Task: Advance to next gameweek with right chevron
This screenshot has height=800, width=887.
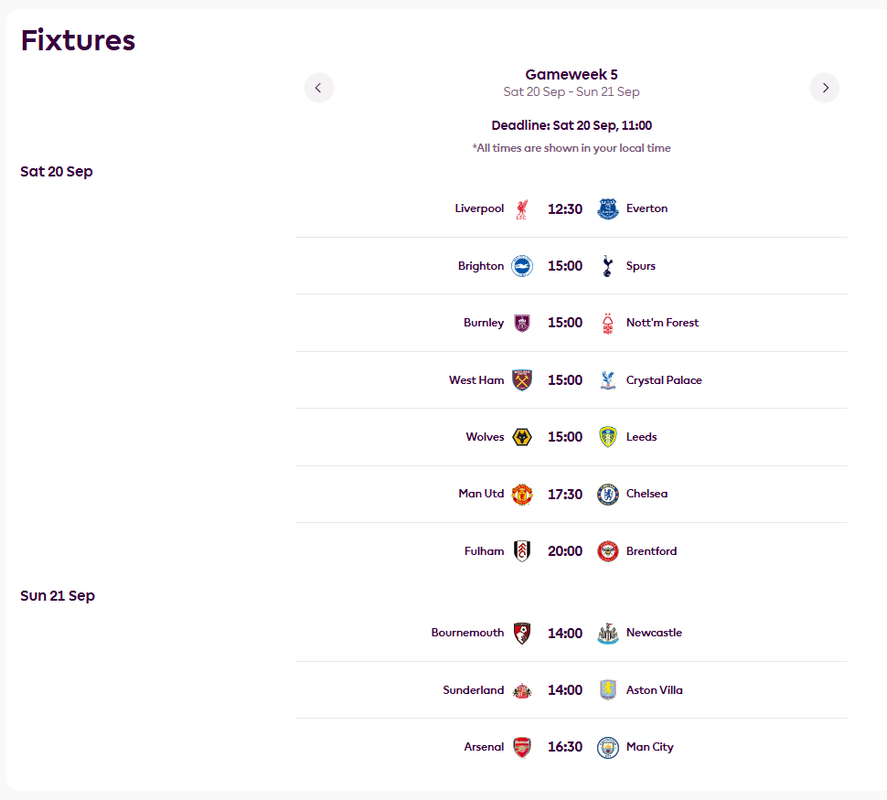Action: [x=824, y=88]
